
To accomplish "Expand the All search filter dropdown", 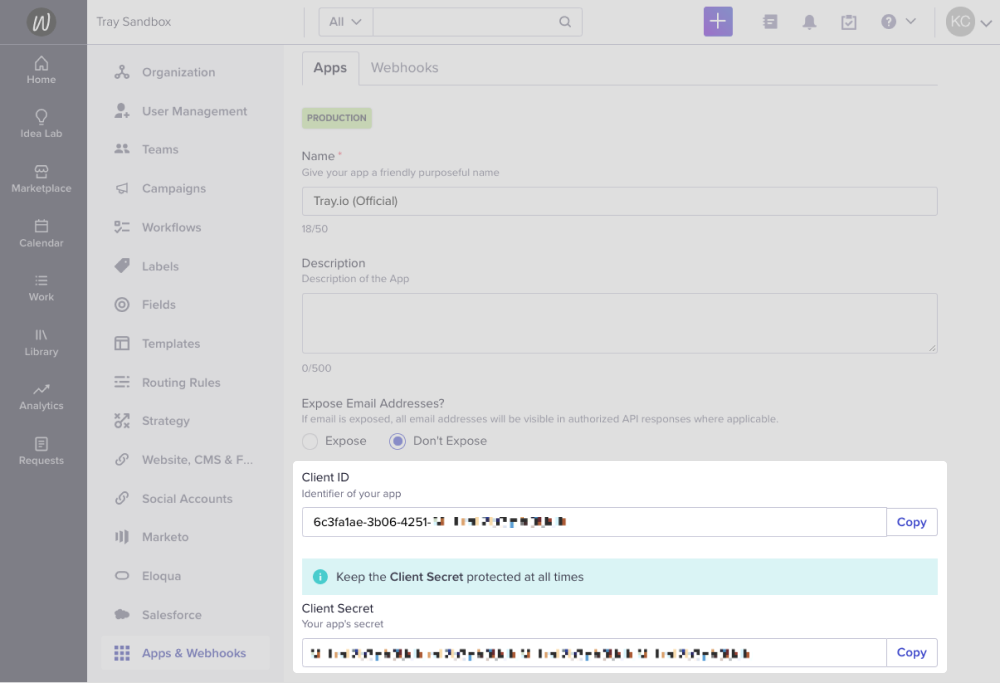I will [x=345, y=22].
